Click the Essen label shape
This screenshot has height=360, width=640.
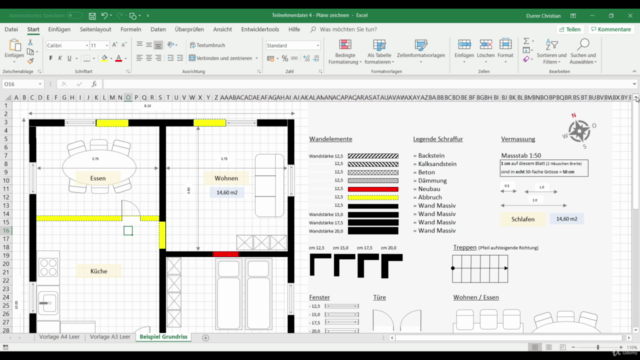click(98, 178)
